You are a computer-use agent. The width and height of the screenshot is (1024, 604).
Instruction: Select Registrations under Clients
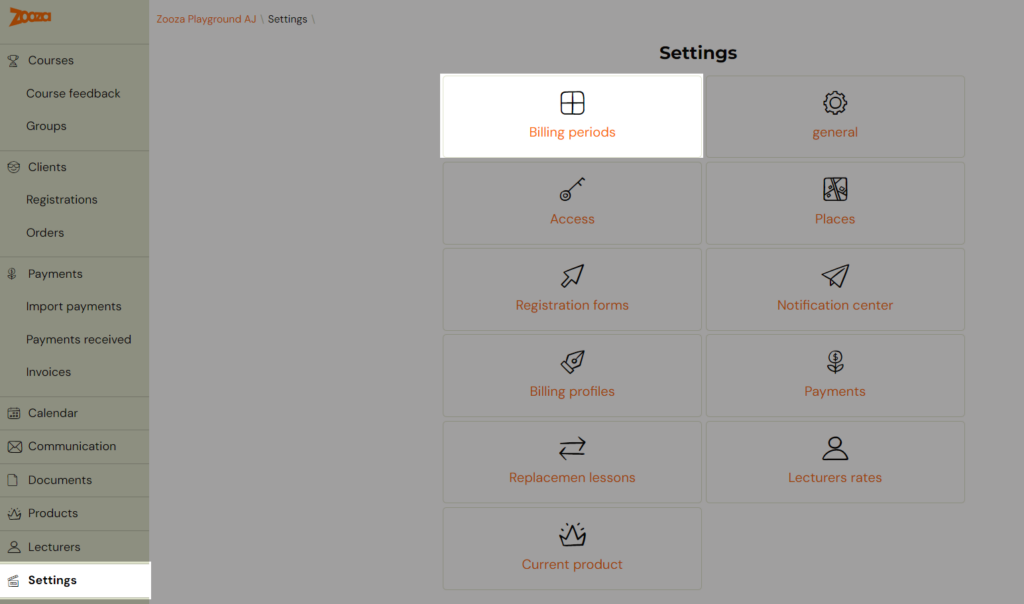tap(61, 200)
